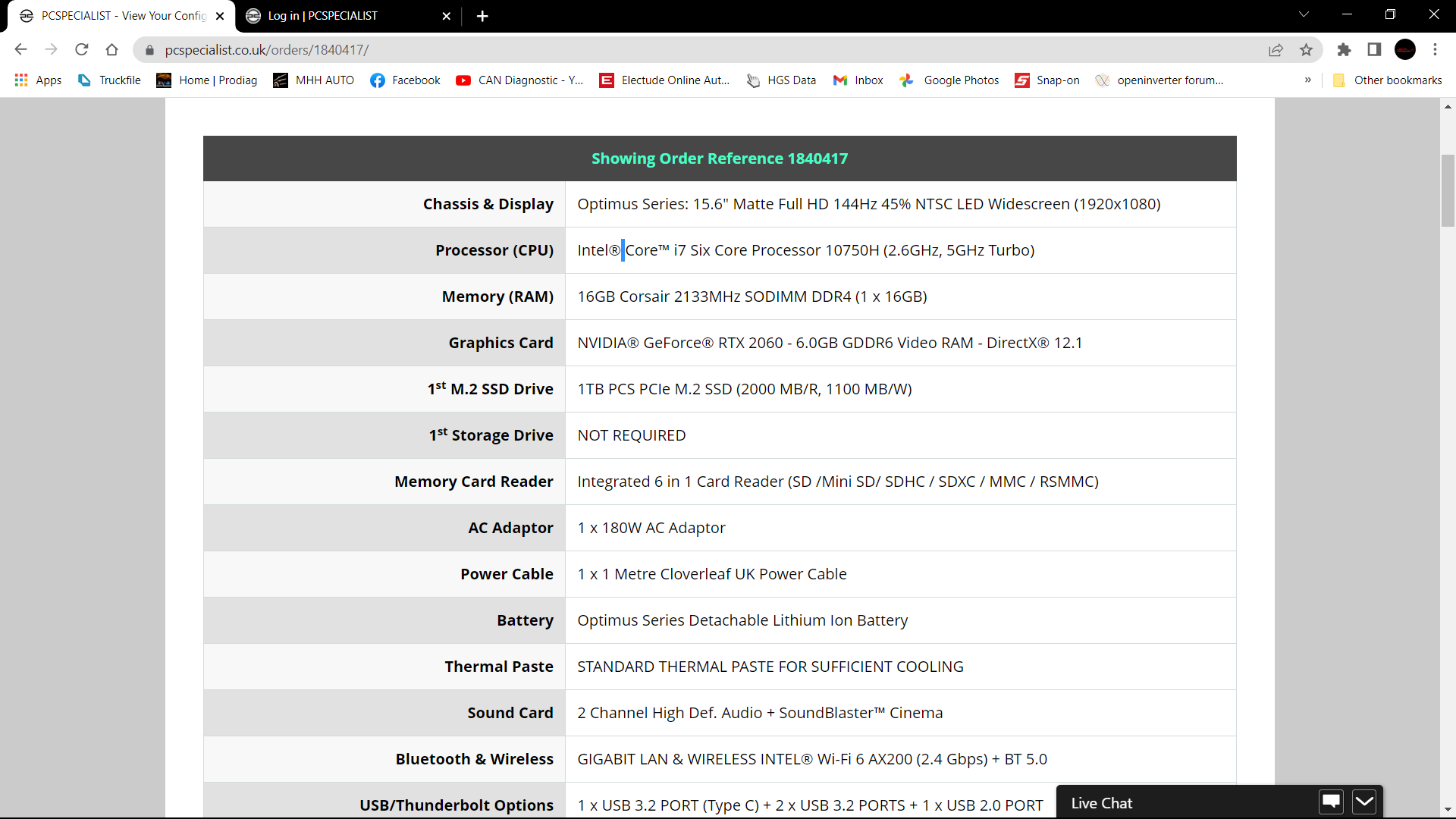Reload the current page
Viewport: 1456px width, 819px height.
click(82, 50)
